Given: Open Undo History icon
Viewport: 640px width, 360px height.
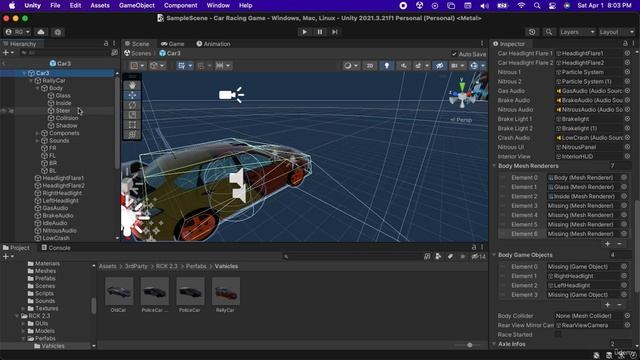Looking at the screenshot, I should coord(532,32).
